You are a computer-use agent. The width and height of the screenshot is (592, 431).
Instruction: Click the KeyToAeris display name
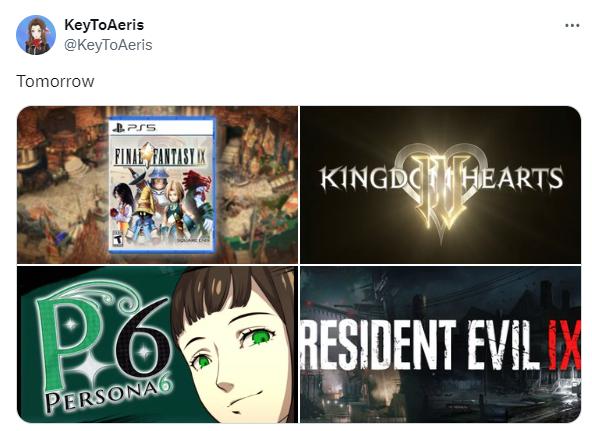coord(104,25)
